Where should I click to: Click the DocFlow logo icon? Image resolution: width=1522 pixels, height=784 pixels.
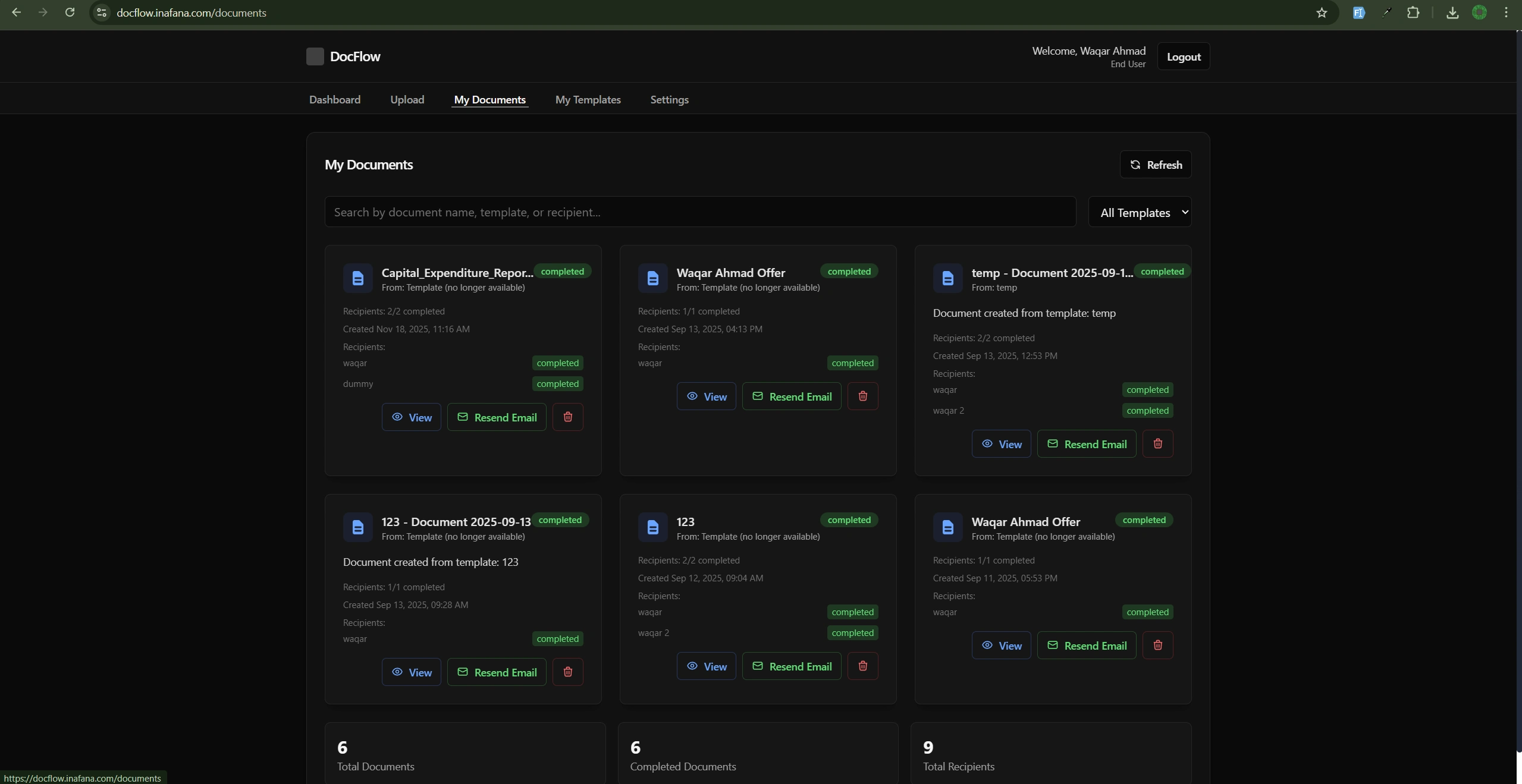coord(315,56)
